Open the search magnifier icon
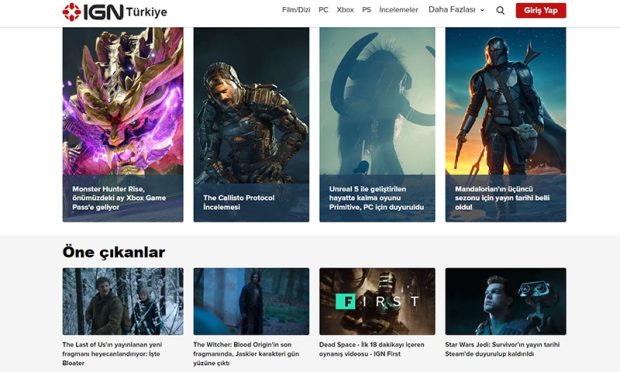The height and width of the screenshot is (372, 620). [x=500, y=11]
